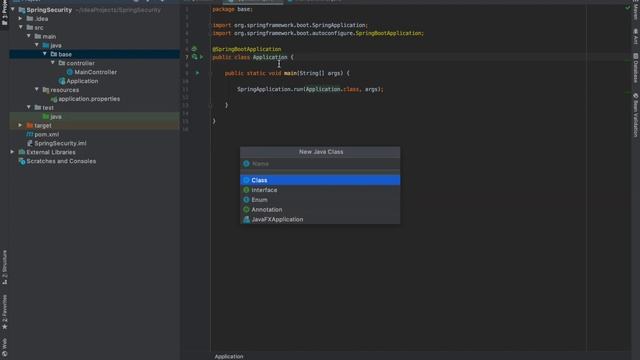Viewport: 640px width, 360px height.
Task: Click the Class type icon in popup
Action: (x=246, y=180)
